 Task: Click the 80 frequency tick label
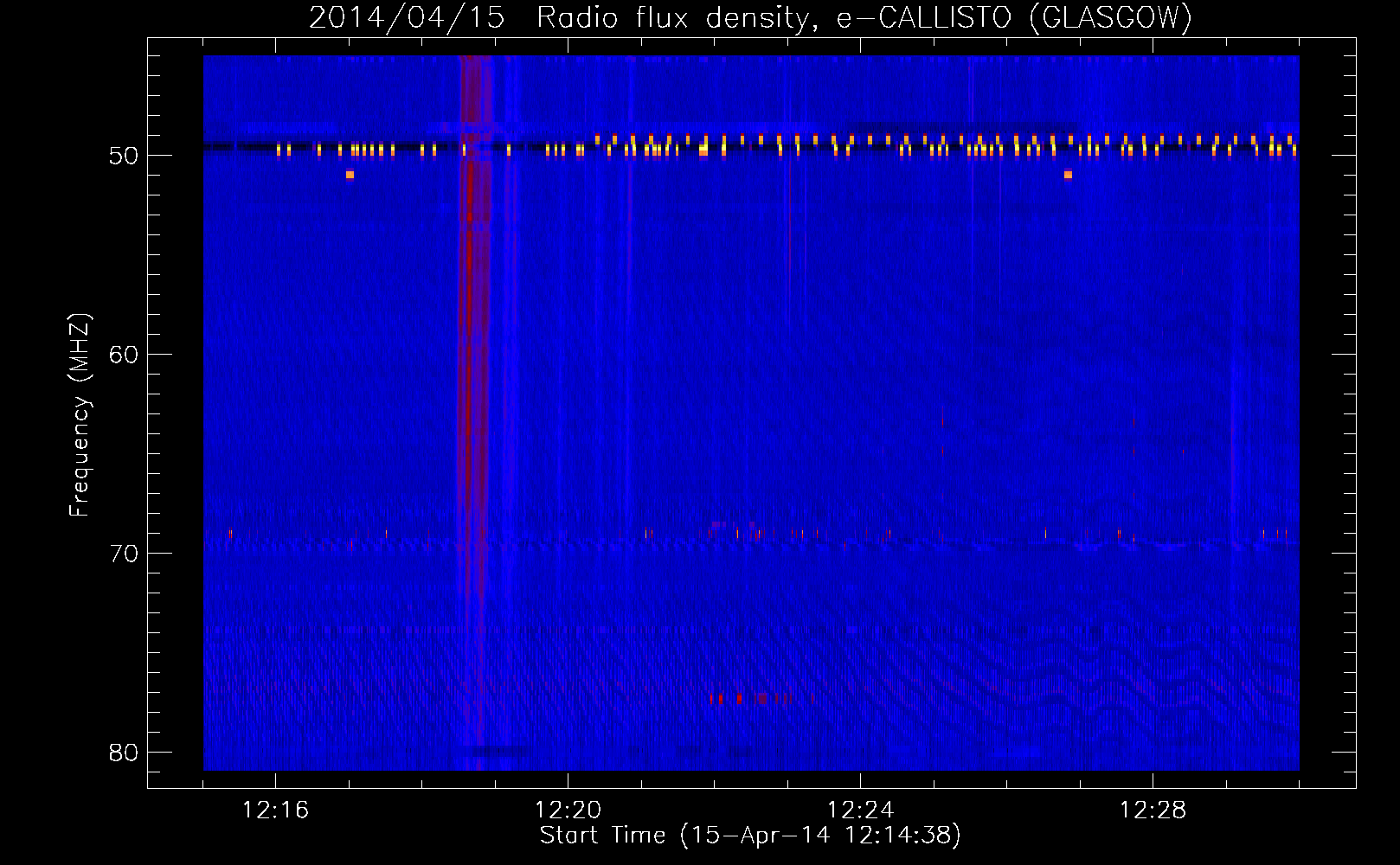124,753
